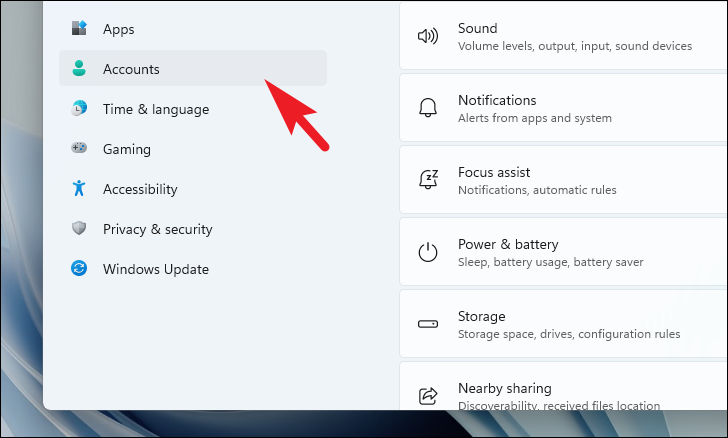
Task: Click the Sound speaker icon
Action: pyautogui.click(x=428, y=36)
